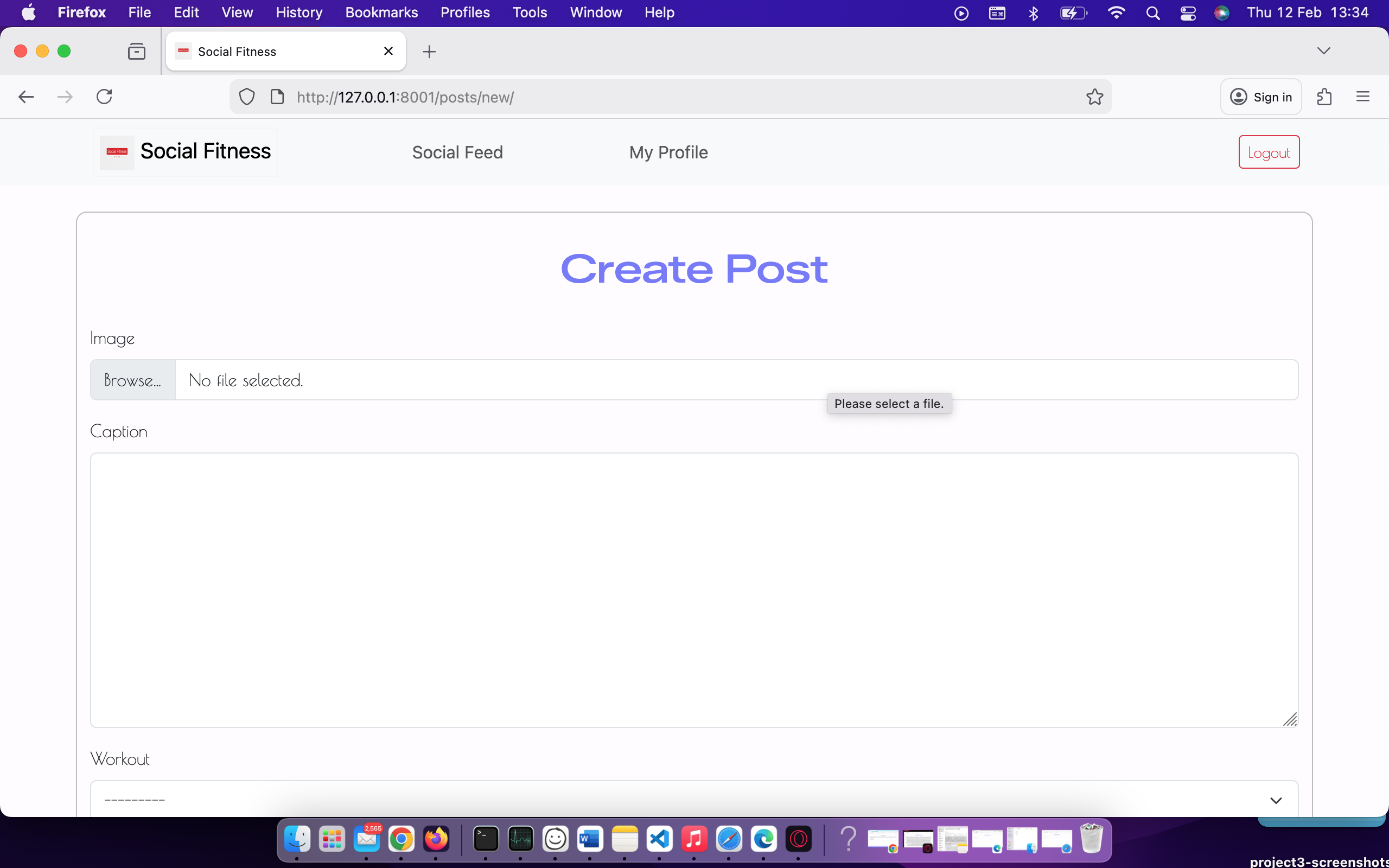
Task: Reload the current page
Action: point(104,97)
